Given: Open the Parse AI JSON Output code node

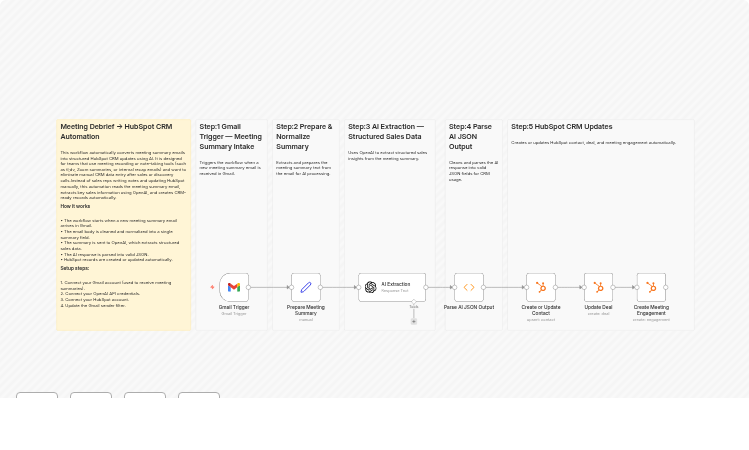Looking at the screenshot, I should pyautogui.click(x=469, y=287).
